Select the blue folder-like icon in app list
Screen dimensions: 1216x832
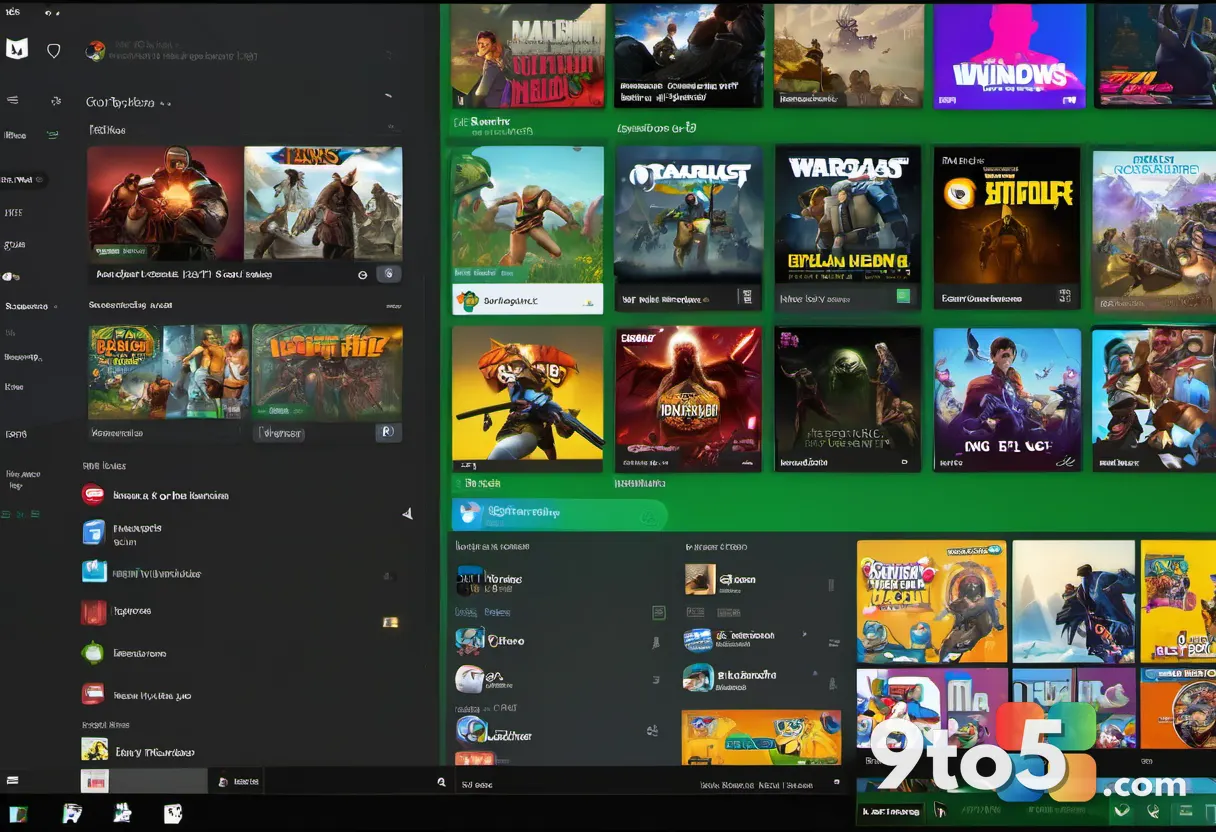point(94,532)
